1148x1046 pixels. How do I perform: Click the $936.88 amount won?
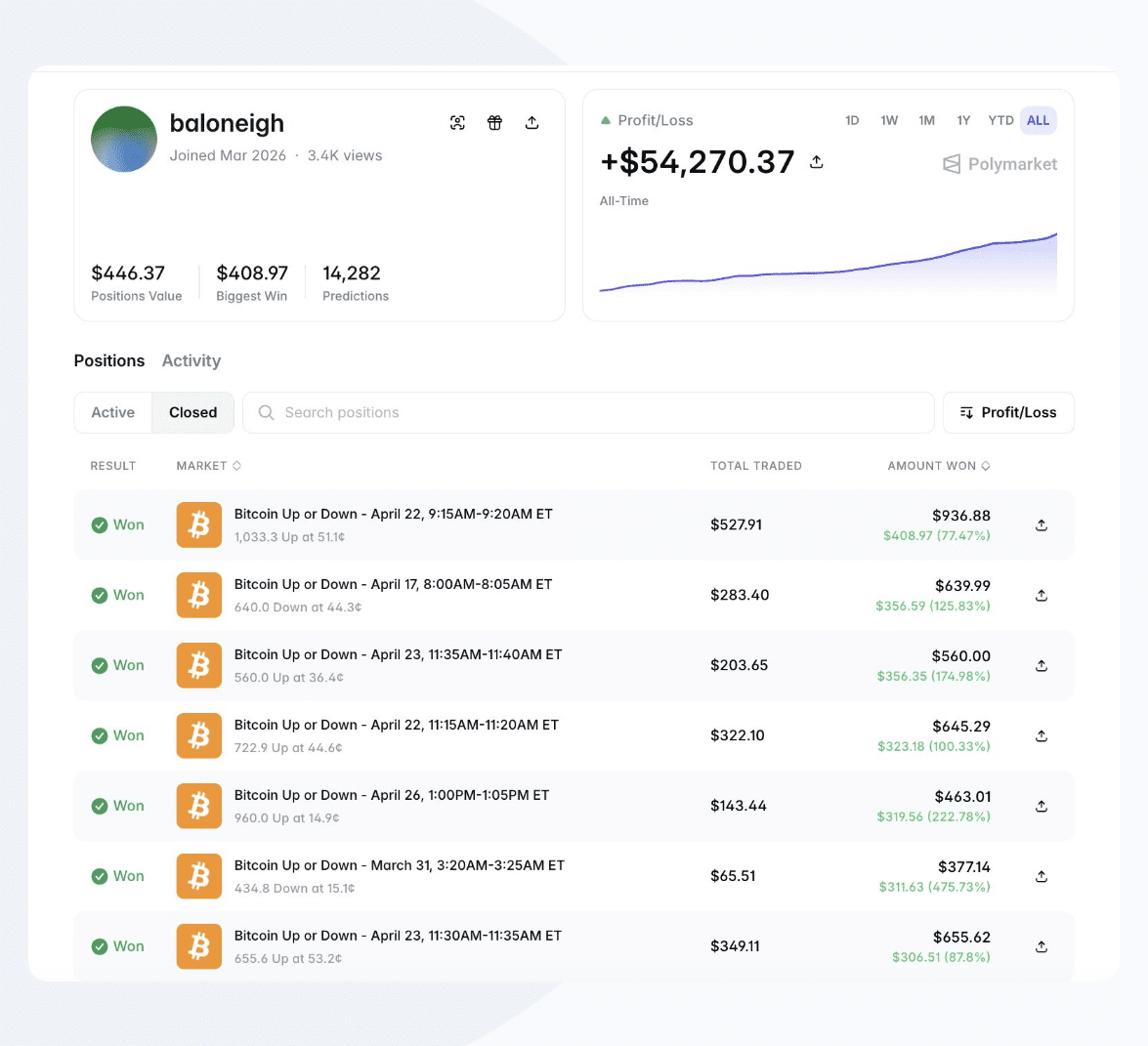(x=961, y=516)
